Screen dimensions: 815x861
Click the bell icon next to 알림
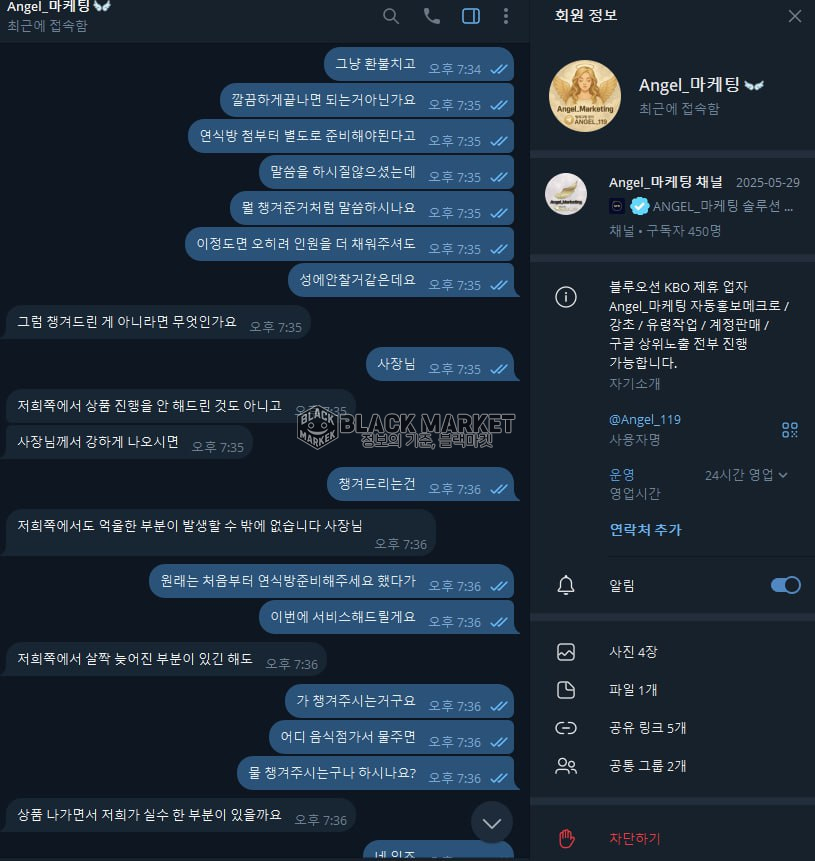pyautogui.click(x=566, y=585)
